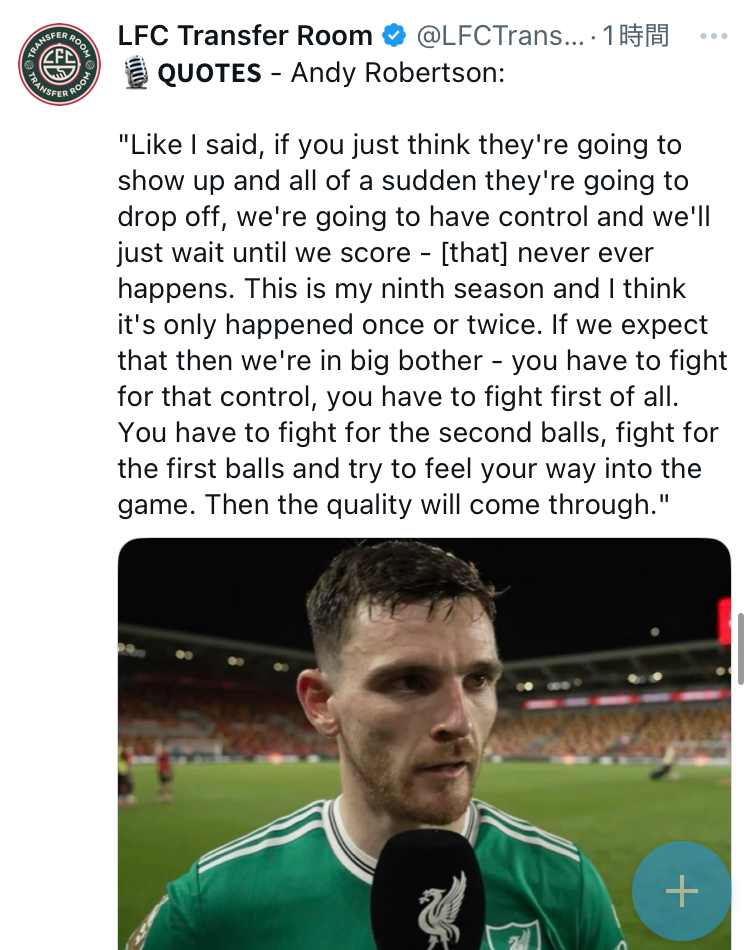Open the "LFC Transfer Room" account name

[245, 37]
